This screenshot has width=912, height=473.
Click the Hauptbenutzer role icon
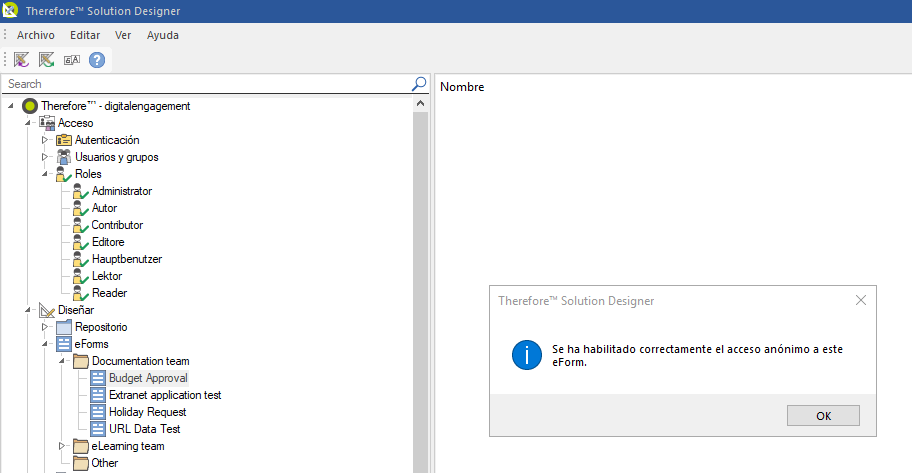(81, 259)
